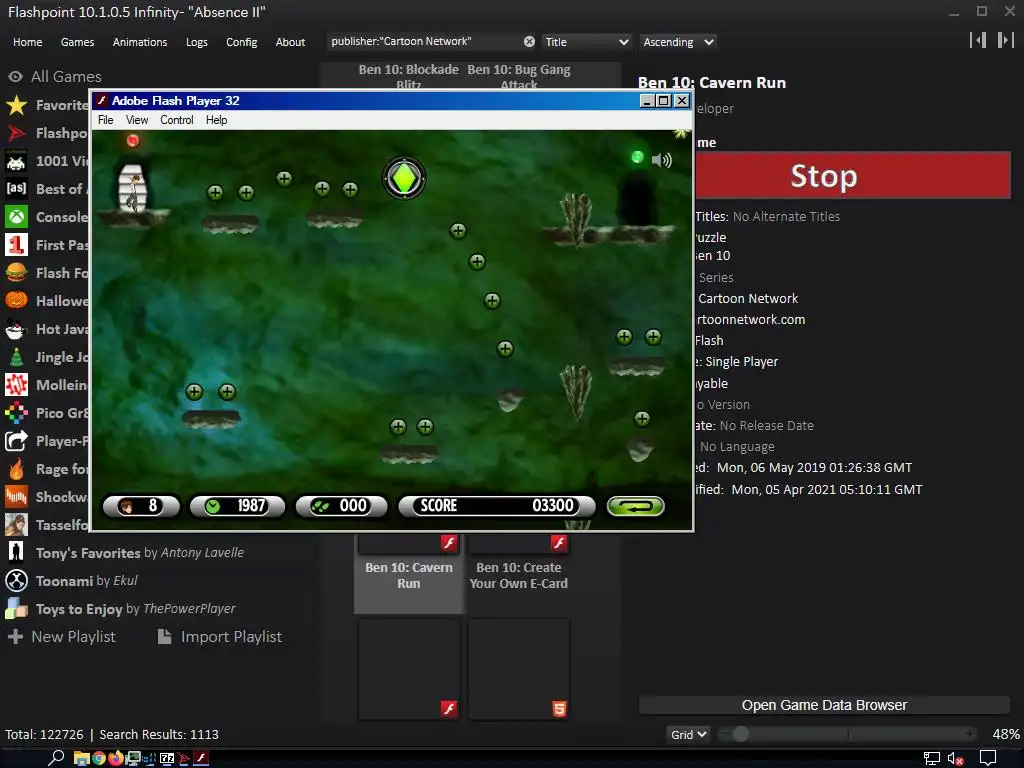
Task: Collapse the right sidebar panel icon
Action: coord(1005,40)
